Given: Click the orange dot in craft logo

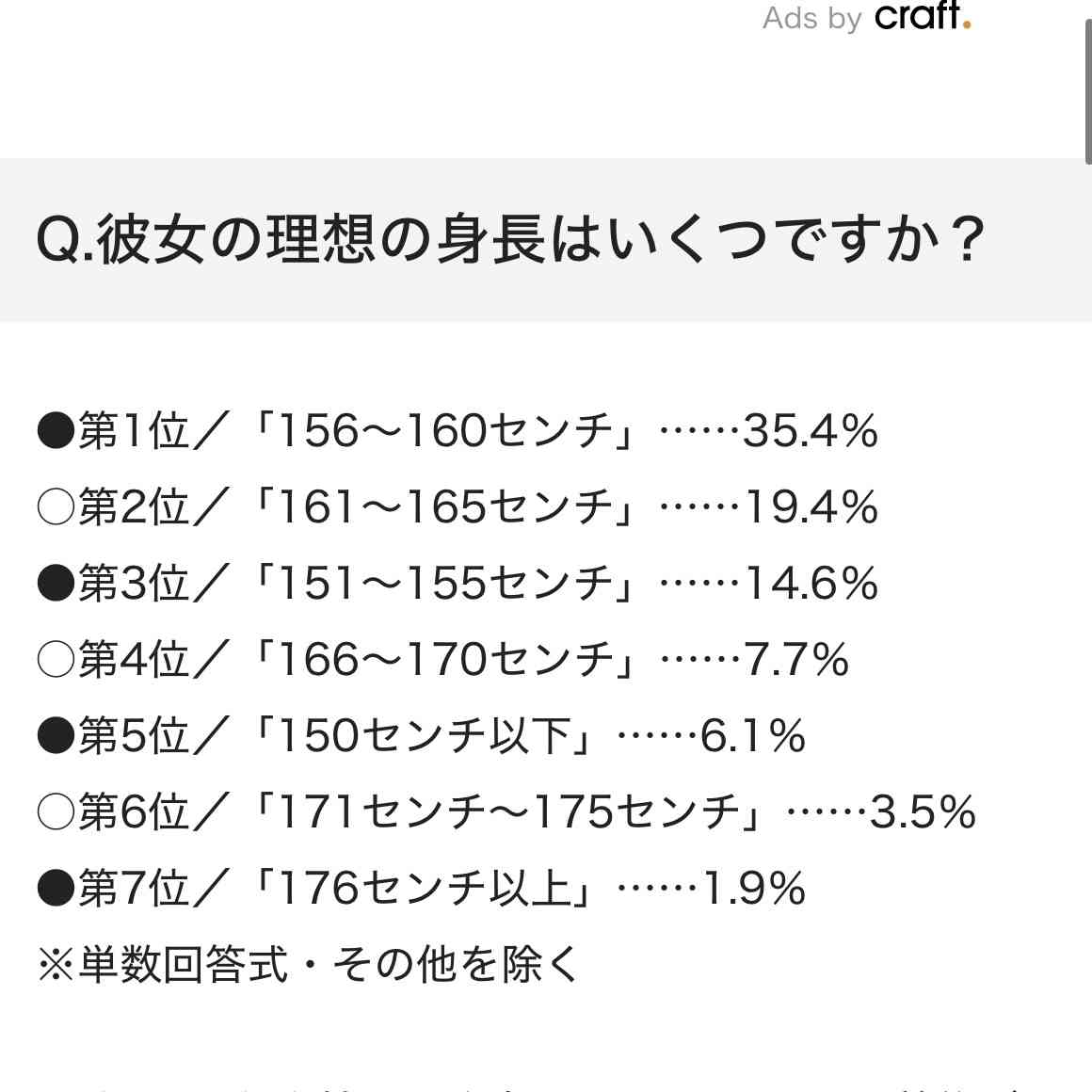Looking at the screenshot, I should (x=967, y=25).
